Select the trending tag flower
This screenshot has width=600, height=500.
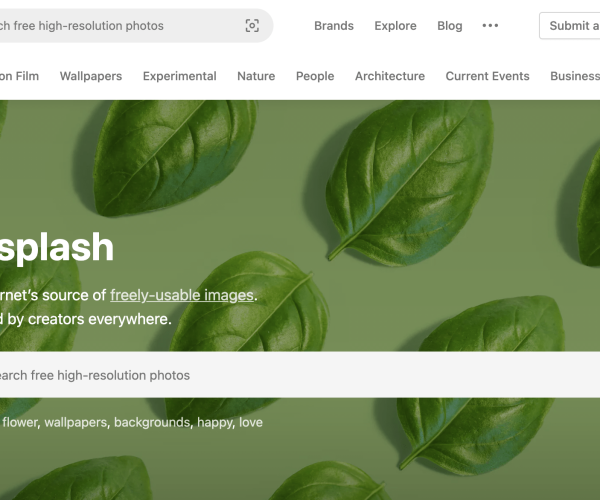[19, 423]
